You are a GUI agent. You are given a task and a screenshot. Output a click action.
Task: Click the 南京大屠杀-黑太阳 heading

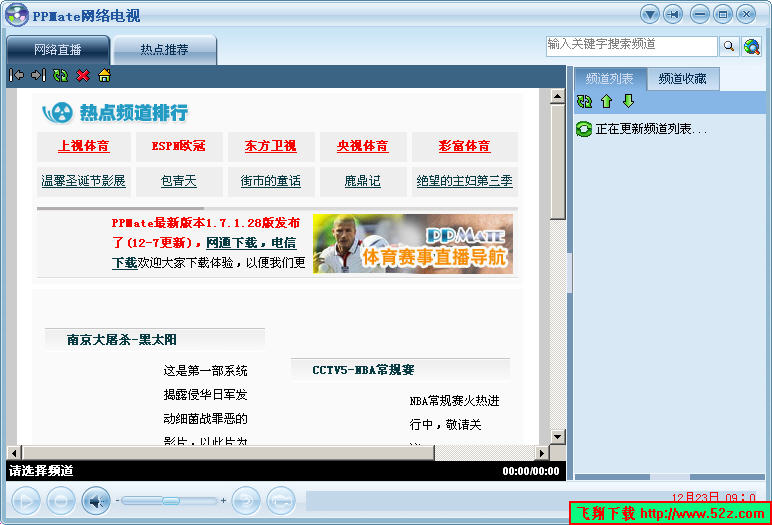(x=122, y=339)
